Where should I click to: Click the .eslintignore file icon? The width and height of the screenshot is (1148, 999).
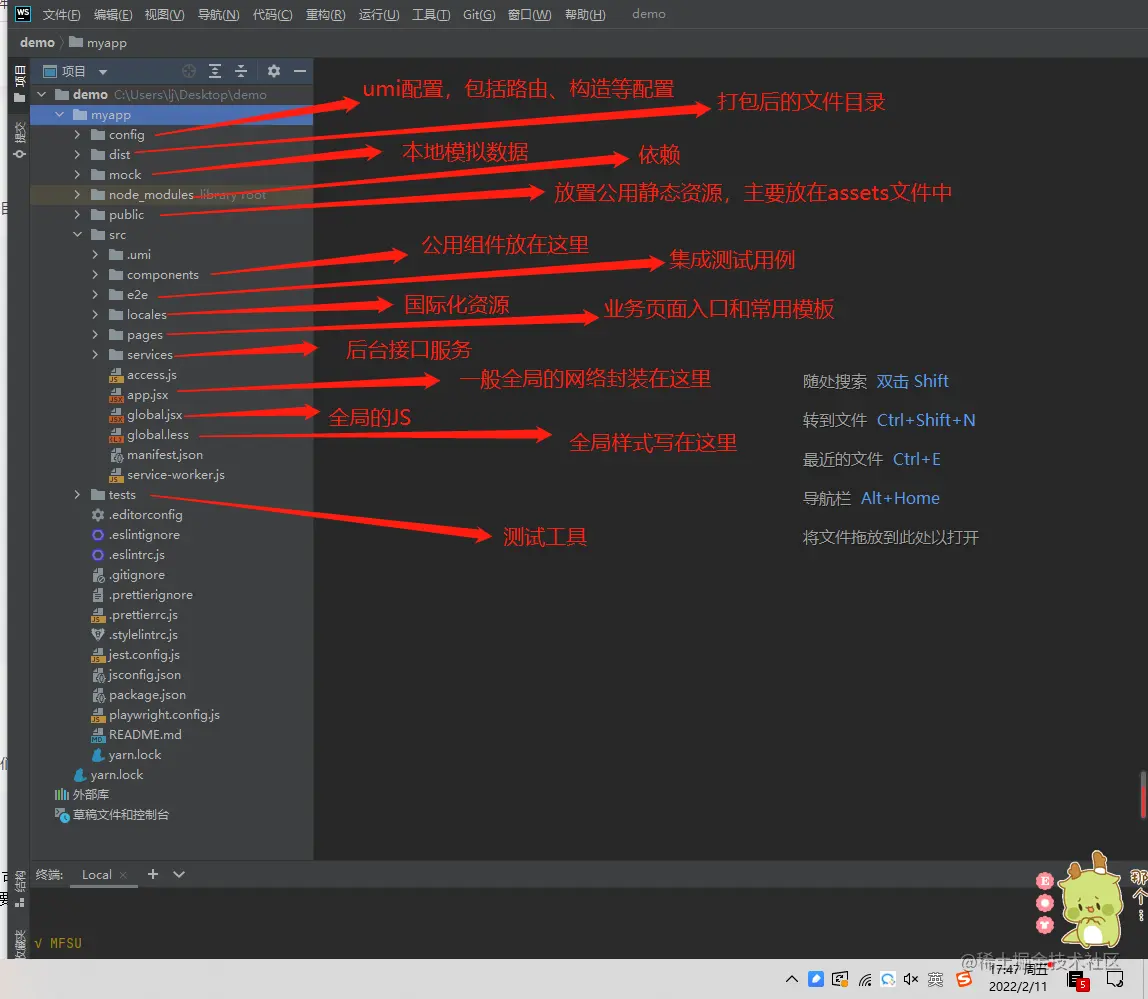click(97, 535)
